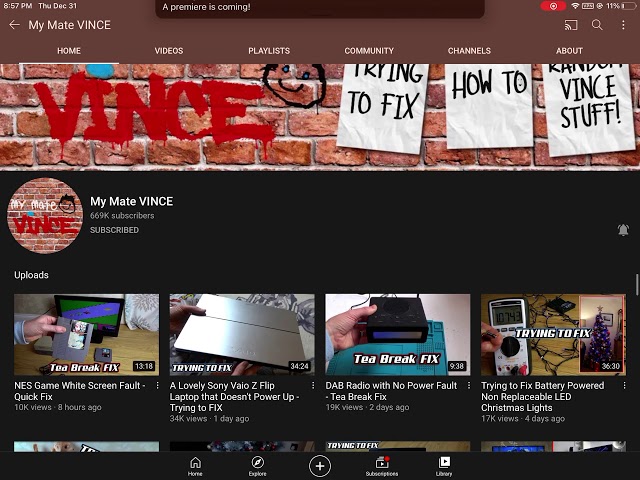Tap the battery indicator in status bar

coord(629,6)
